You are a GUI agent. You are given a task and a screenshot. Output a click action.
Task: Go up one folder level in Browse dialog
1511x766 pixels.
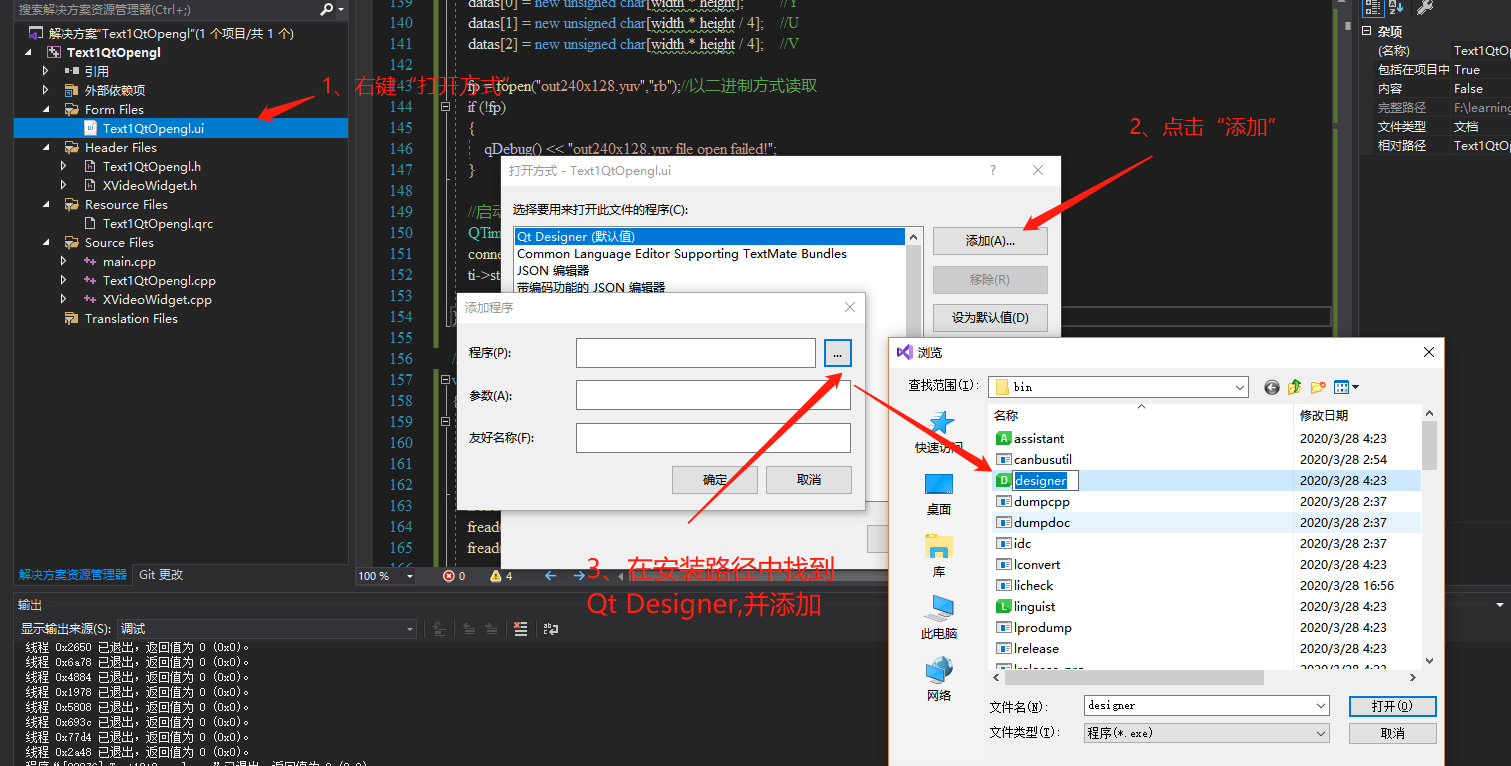[x=1295, y=387]
